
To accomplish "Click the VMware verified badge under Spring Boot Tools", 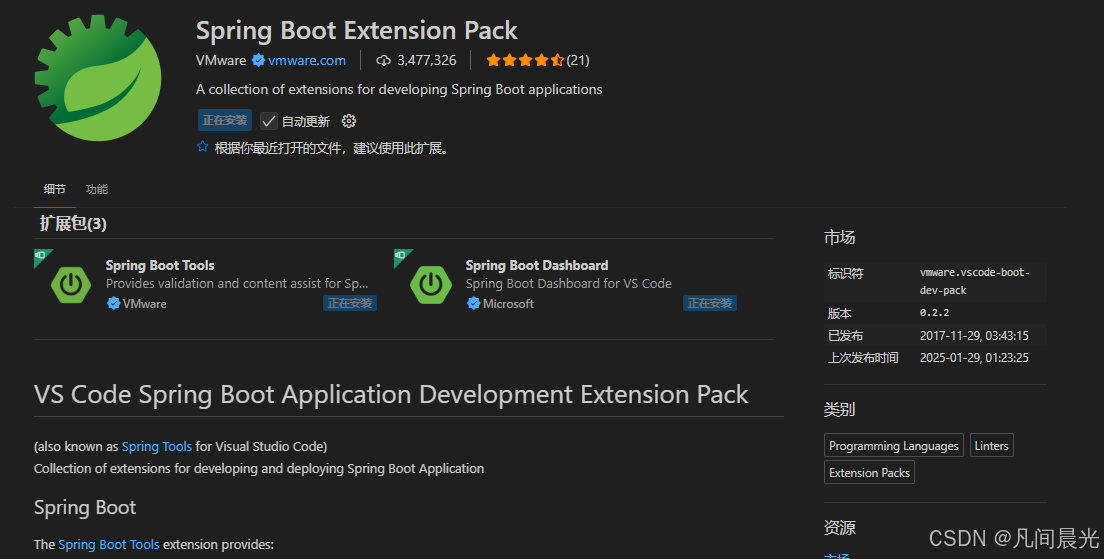I will click(x=113, y=303).
